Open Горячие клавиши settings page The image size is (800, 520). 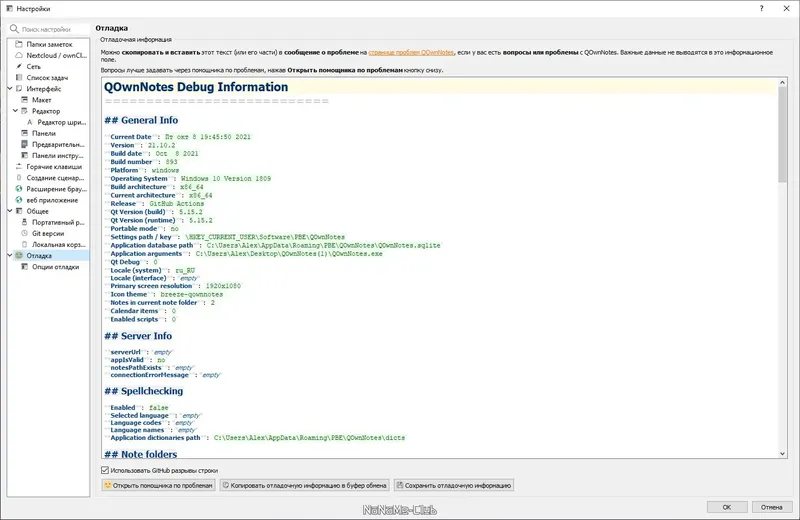coord(54,166)
